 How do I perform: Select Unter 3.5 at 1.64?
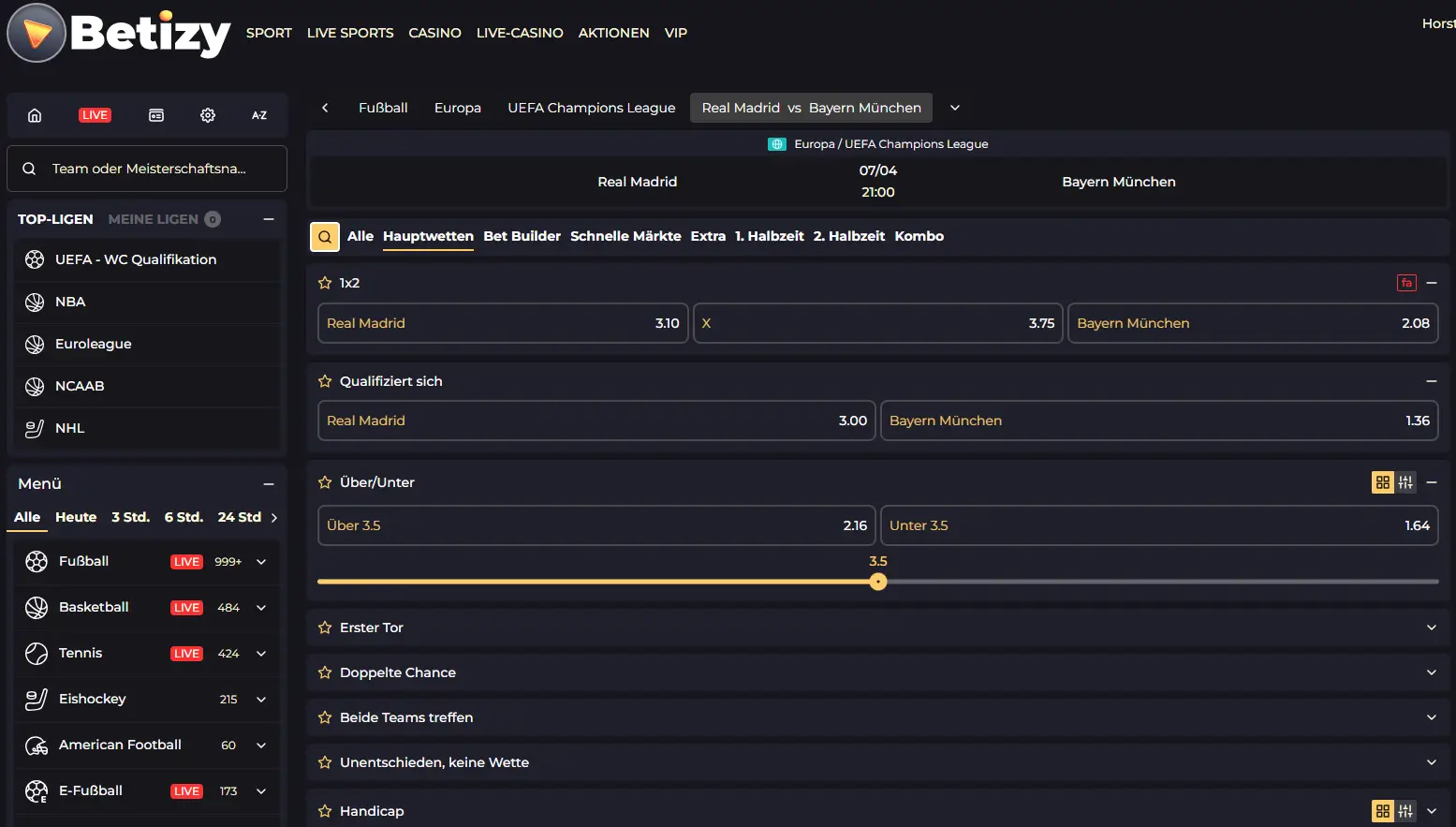pos(1159,525)
